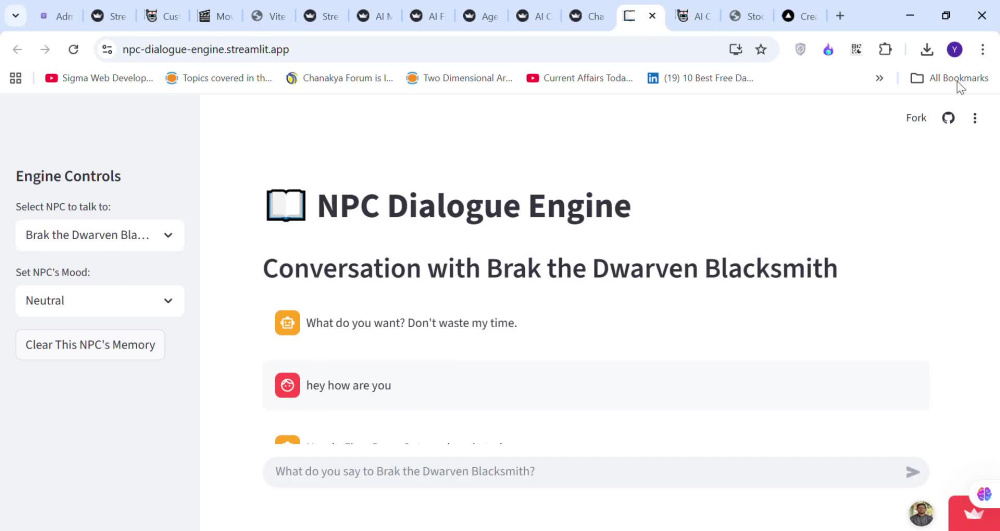Image resolution: width=1000 pixels, height=531 pixels.
Task: Expand the 'Set NPC's Mood' Neutral dropdown
Action: coord(100,301)
